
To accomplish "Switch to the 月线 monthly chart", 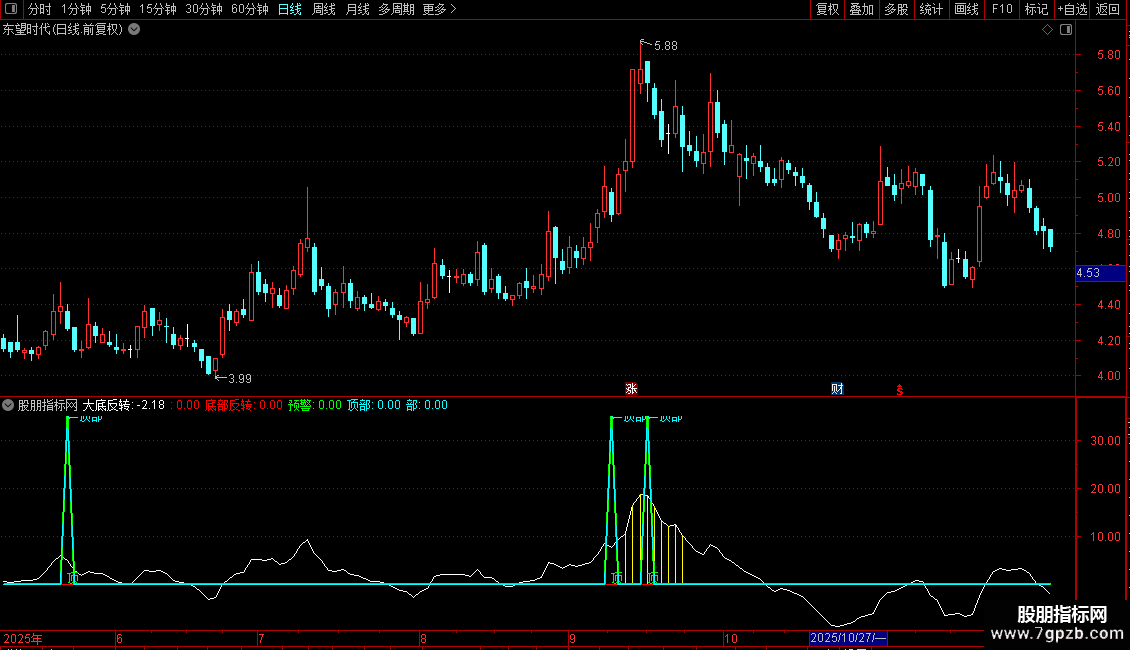I will click(357, 9).
